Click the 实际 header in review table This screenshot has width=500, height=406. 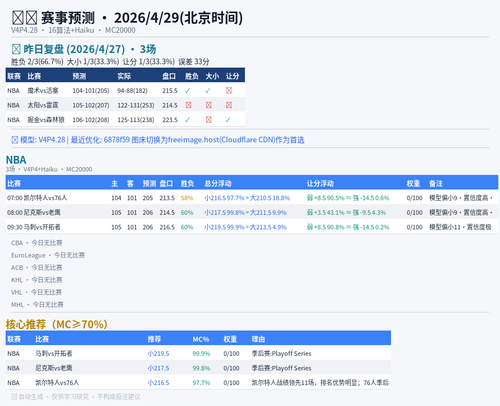pyautogui.click(x=124, y=76)
